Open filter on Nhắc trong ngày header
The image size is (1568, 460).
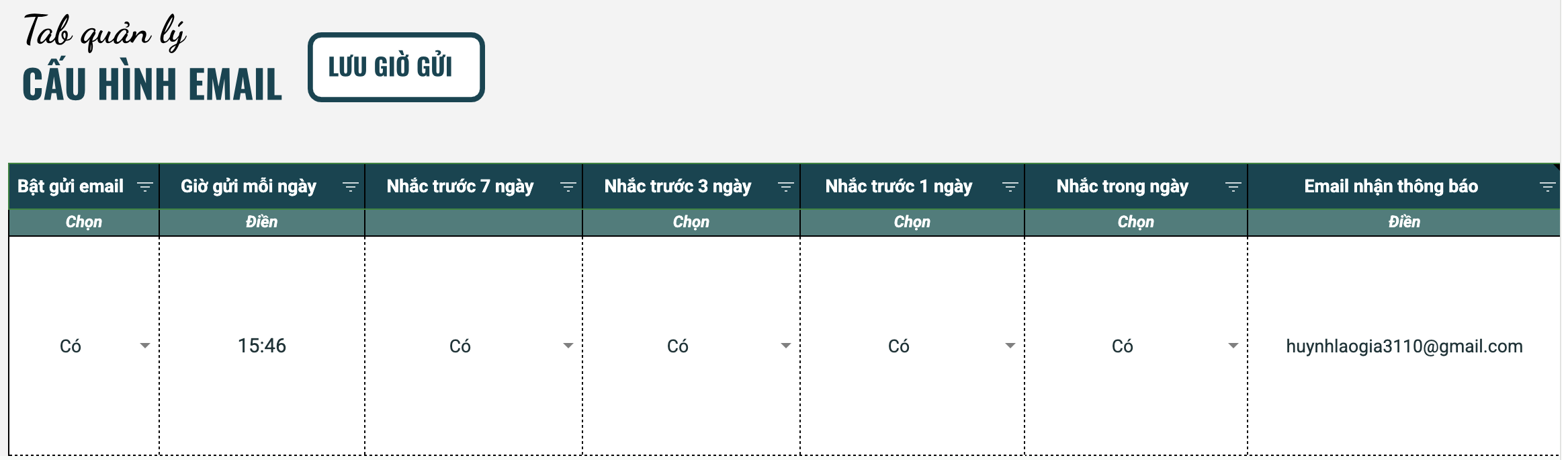pyautogui.click(x=1233, y=187)
